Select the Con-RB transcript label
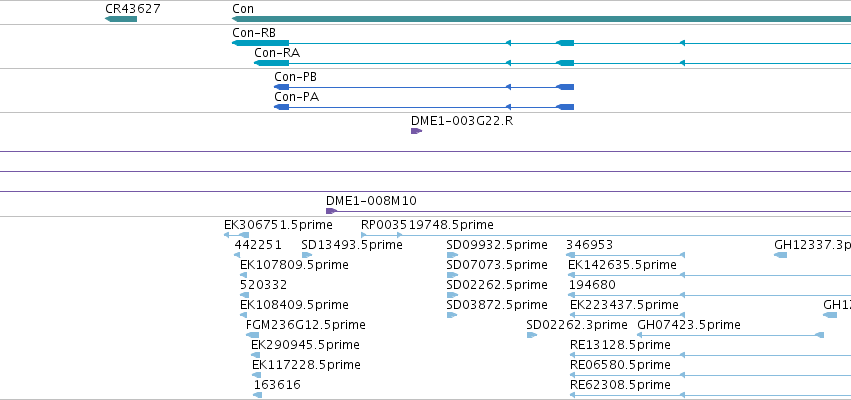This screenshot has height=400, width=851. click(254, 33)
